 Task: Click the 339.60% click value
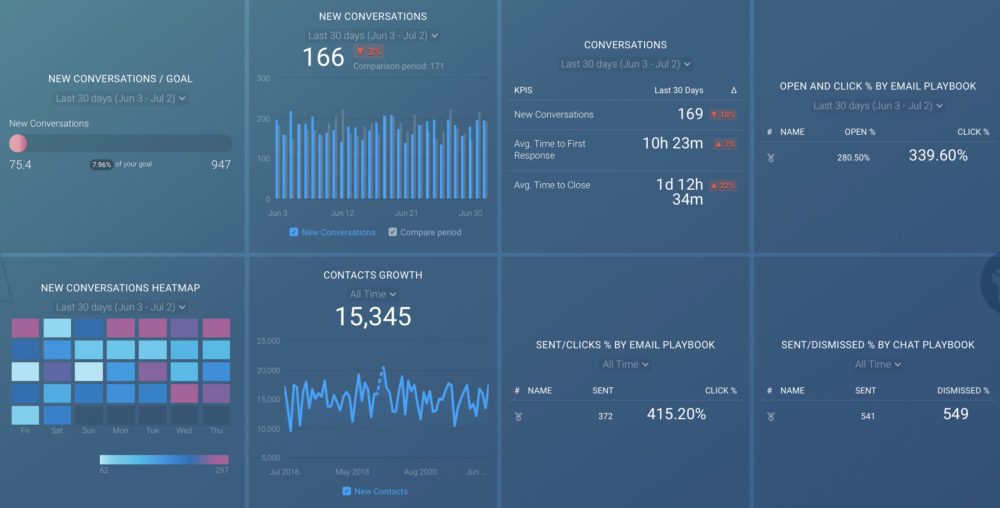pos(938,156)
